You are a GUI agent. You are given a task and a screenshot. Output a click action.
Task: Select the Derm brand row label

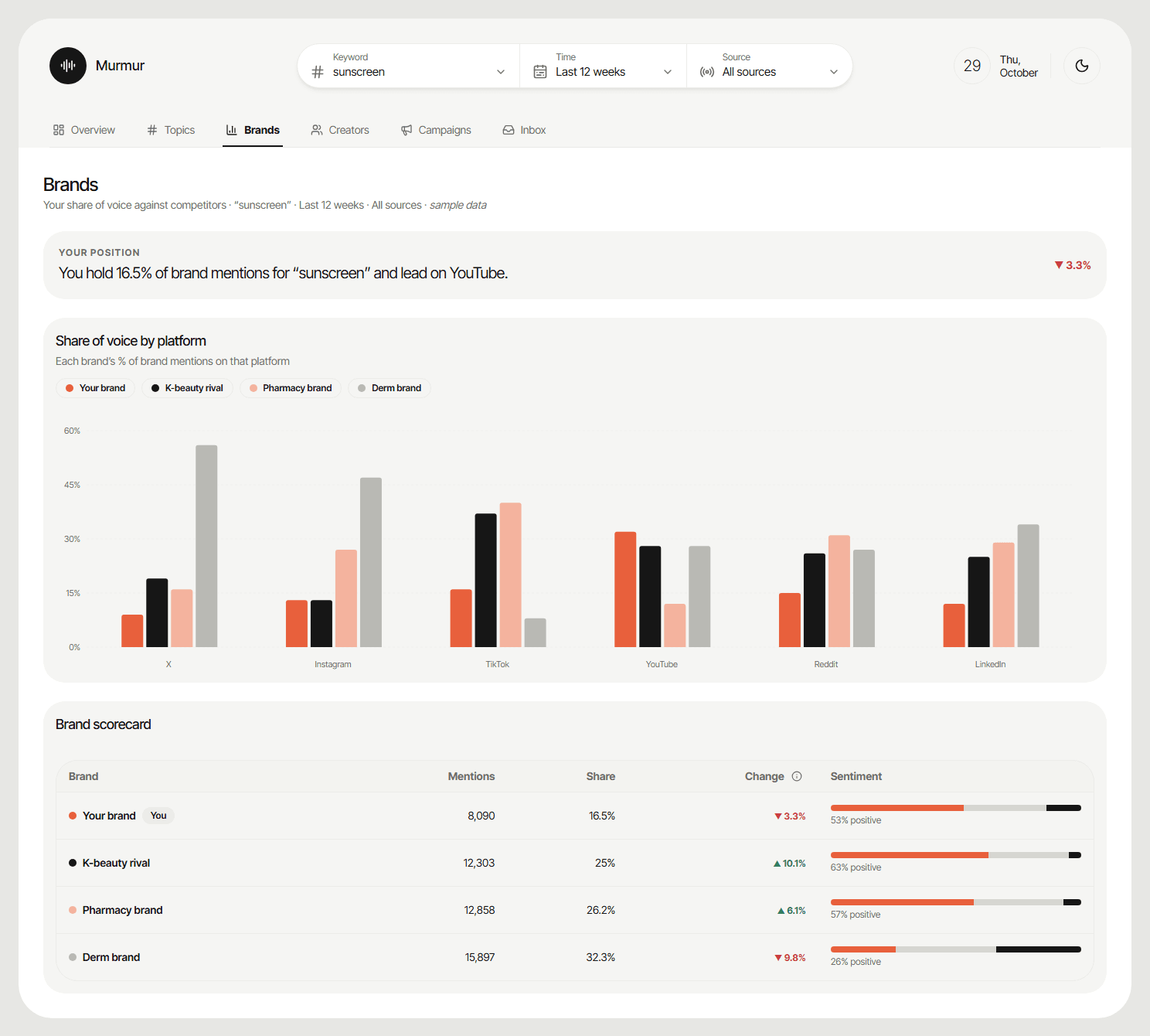[111, 957]
